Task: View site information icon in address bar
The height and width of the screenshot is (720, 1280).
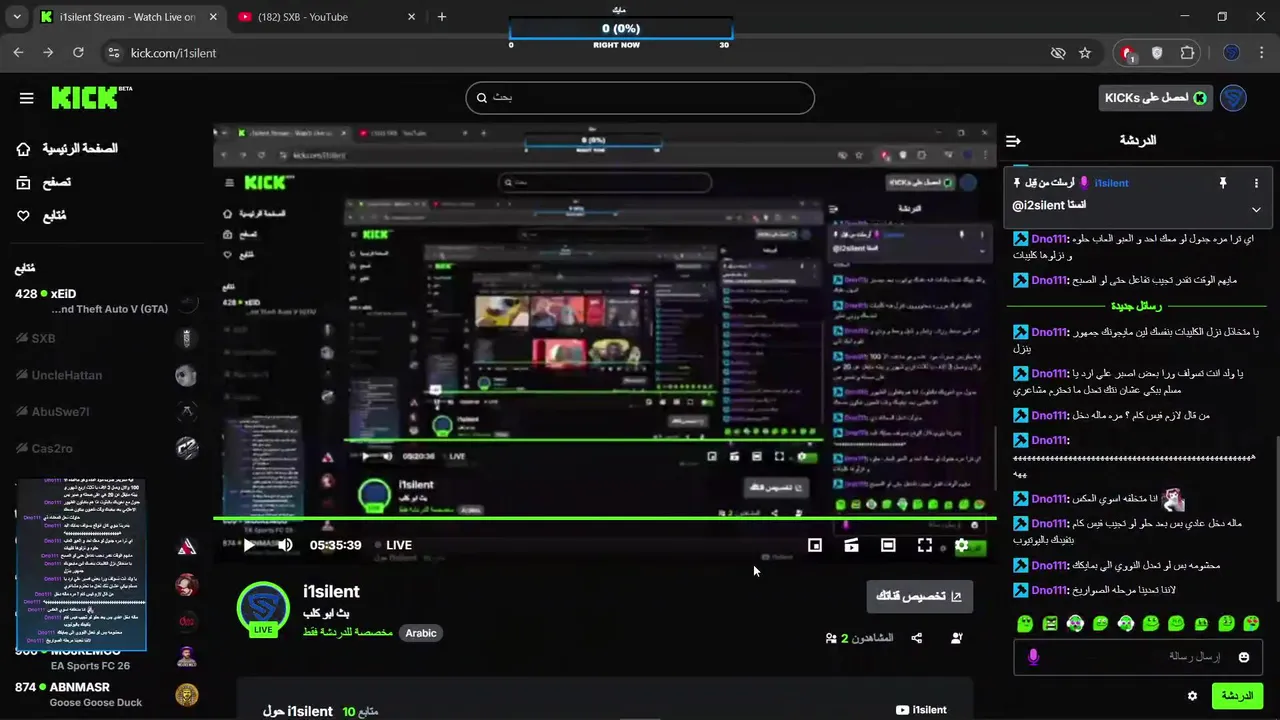Action: (113, 53)
